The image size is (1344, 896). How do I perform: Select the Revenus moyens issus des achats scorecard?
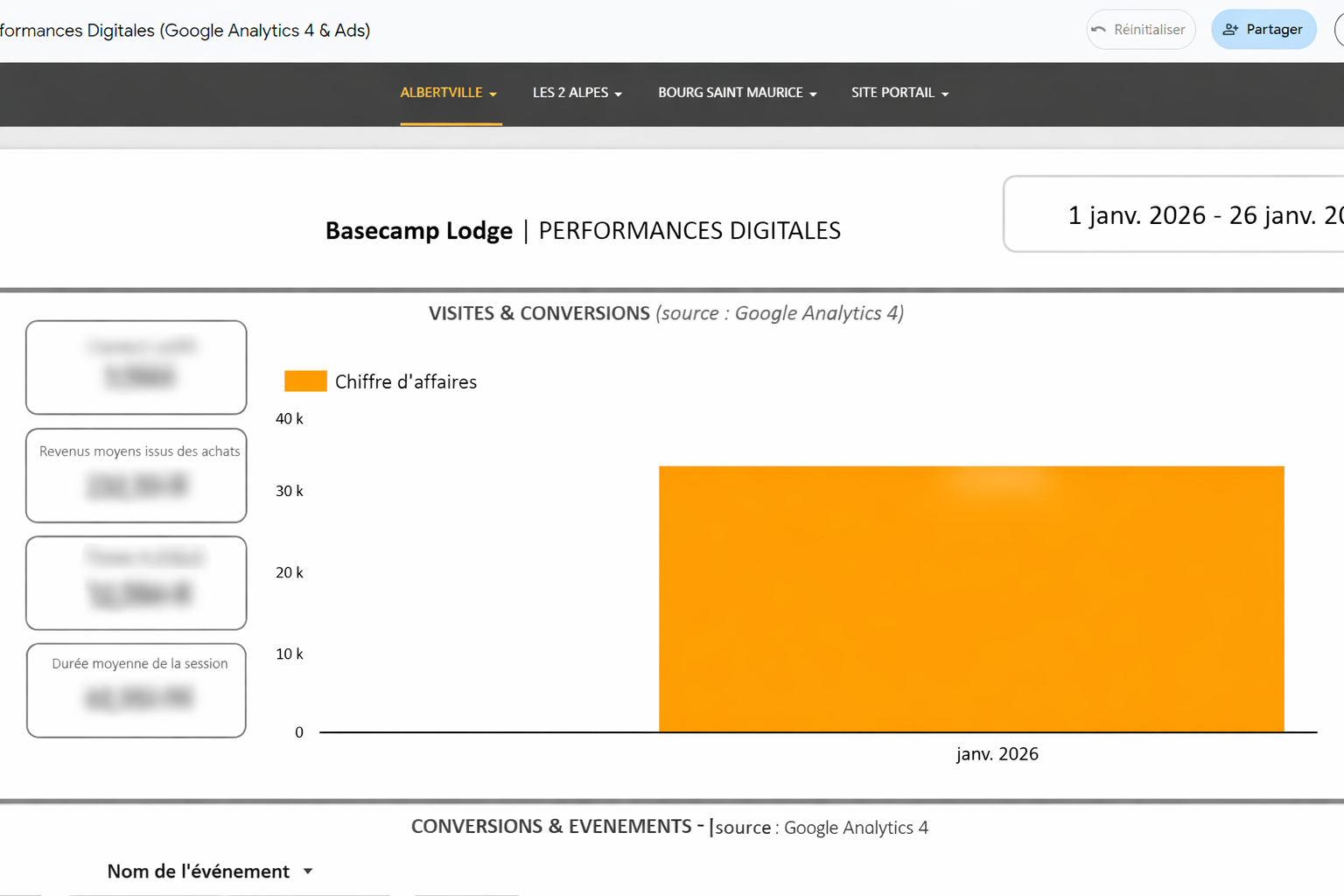(x=136, y=475)
